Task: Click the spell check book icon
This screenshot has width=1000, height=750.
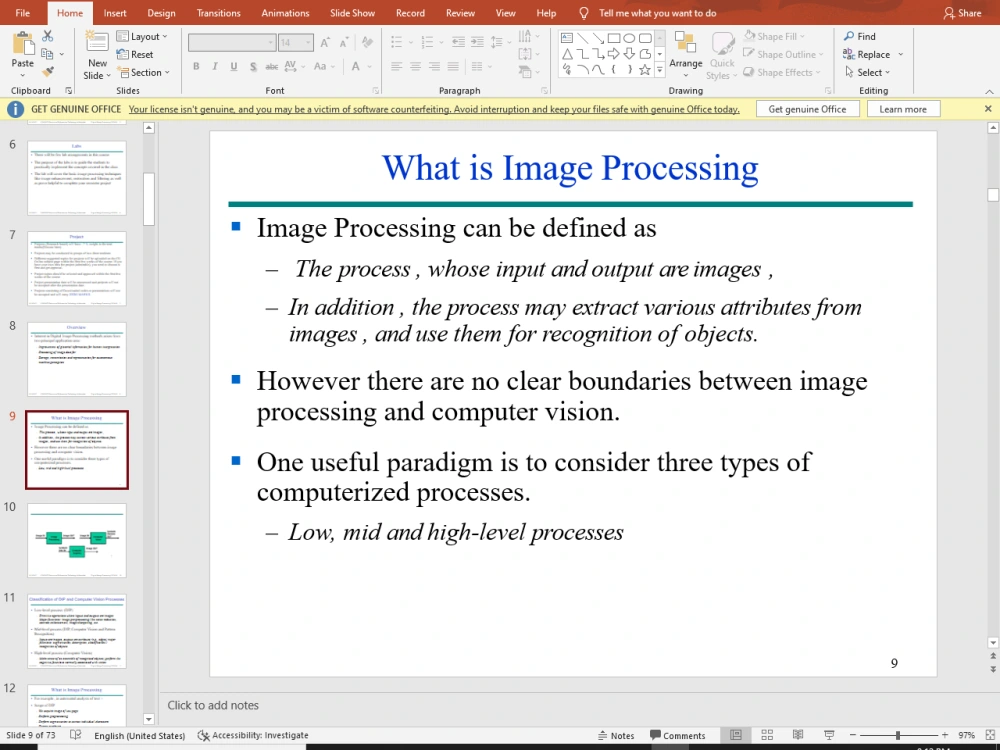Action: point(75,735)
